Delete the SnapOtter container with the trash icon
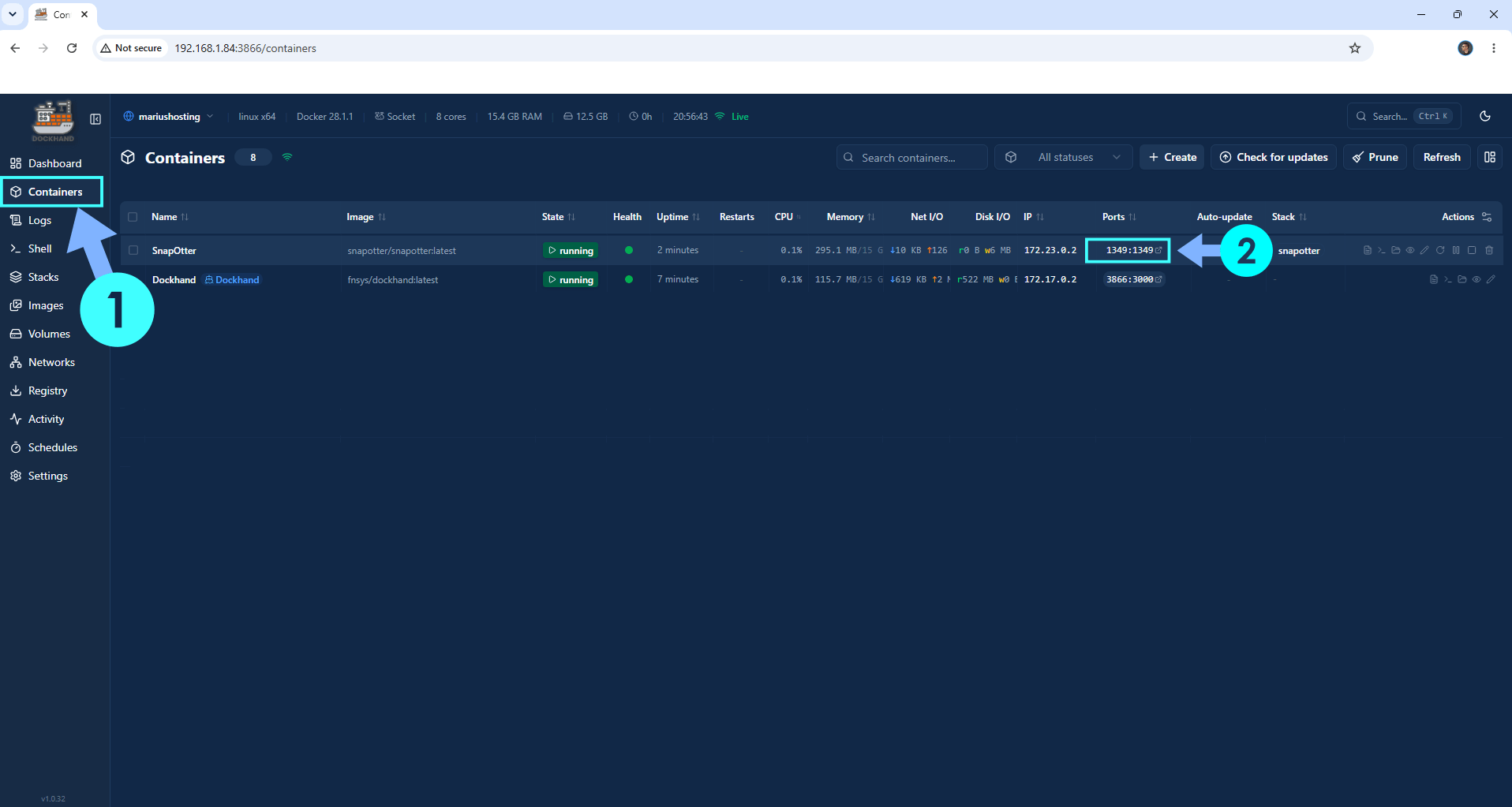This screenshot has height=807, width=1512. (x=1489, y=250)
